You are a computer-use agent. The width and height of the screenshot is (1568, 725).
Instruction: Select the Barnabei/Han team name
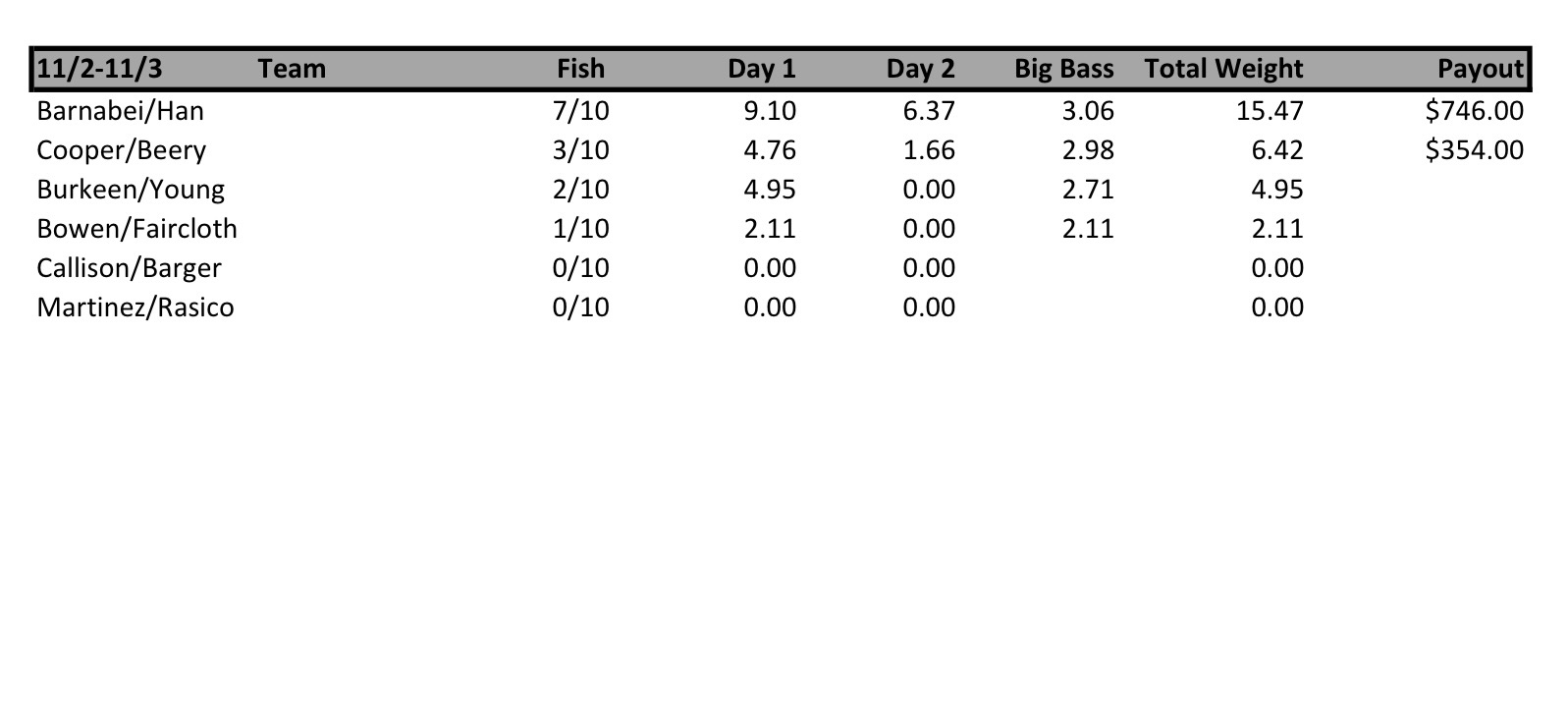(120, 111)
